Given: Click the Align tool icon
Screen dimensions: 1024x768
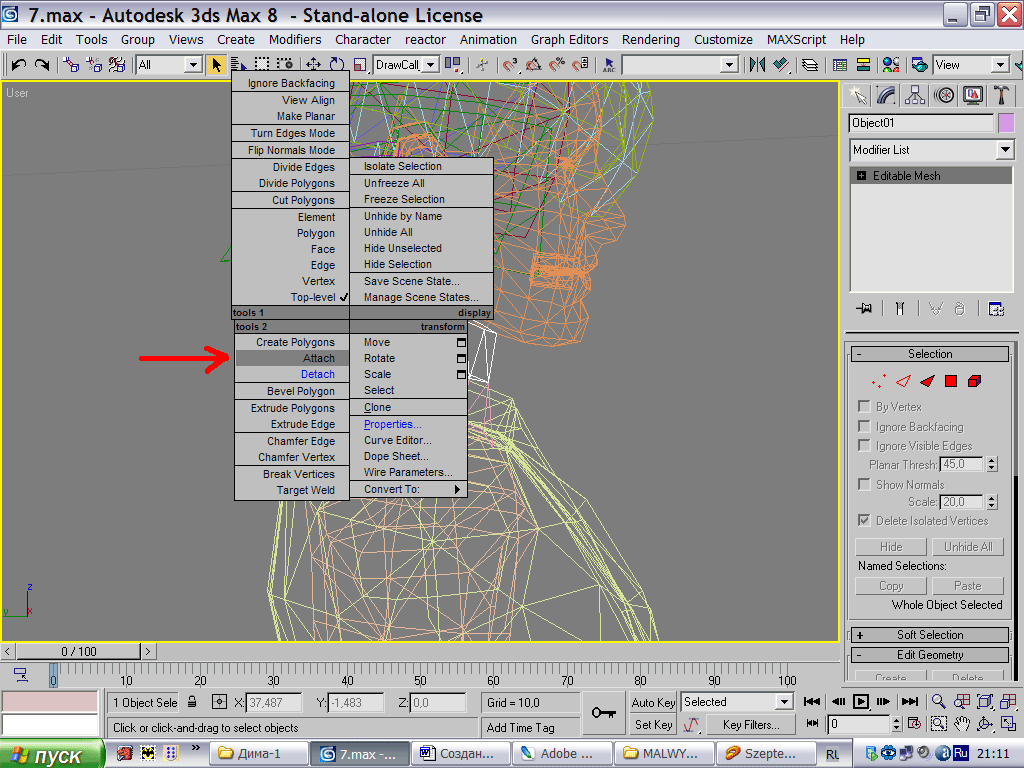Looking at the screenshot, I should pos(781,65).
